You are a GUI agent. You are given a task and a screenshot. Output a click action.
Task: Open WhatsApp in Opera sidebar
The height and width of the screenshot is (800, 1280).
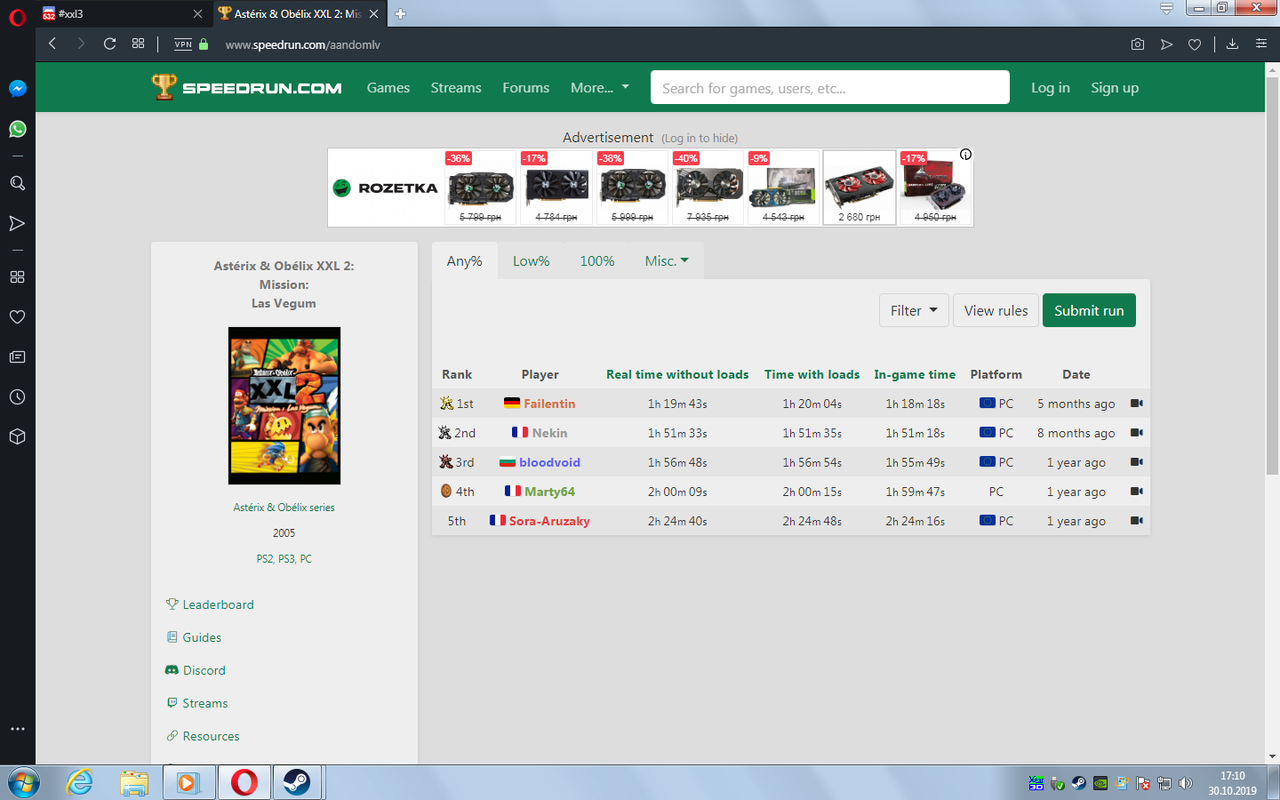tap(17, 129)
